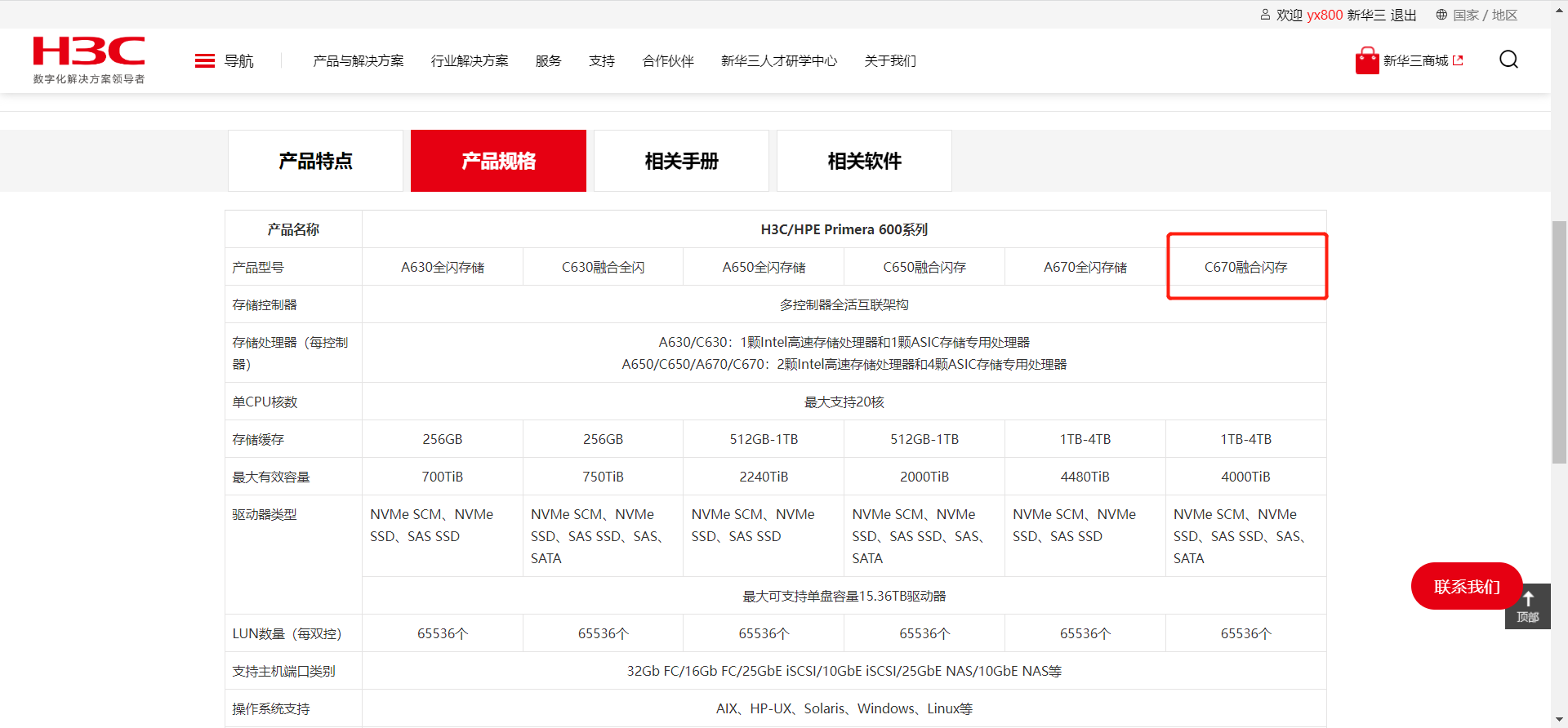Image resolution: width=1568 pixels, height=728 pixels.
Task: Open 合作伙伴 menu
Action: click(668, 61)
